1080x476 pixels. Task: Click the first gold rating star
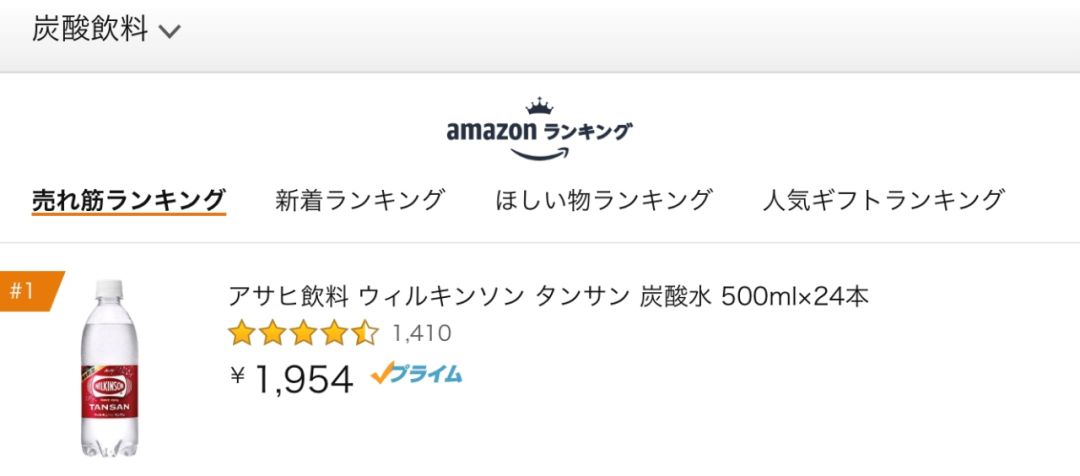coord(241,333)
